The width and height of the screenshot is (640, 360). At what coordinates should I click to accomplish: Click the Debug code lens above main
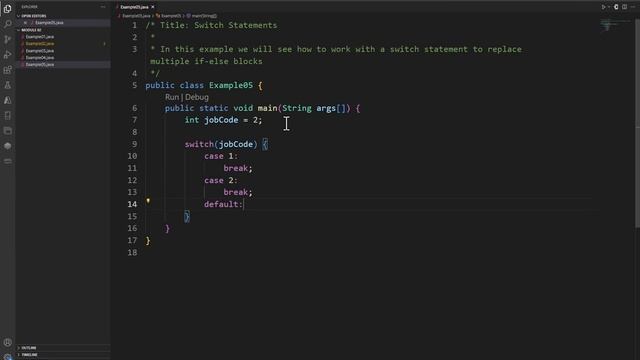pyautogui.click(x=197, y=97)
